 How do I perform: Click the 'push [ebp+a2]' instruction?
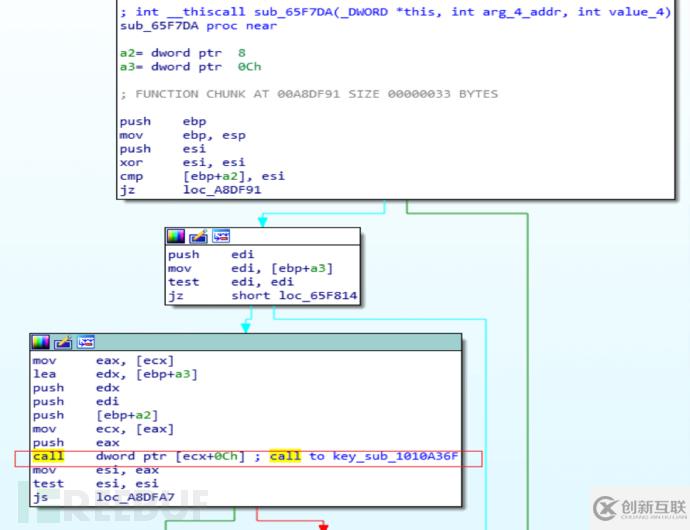point(95,415)
